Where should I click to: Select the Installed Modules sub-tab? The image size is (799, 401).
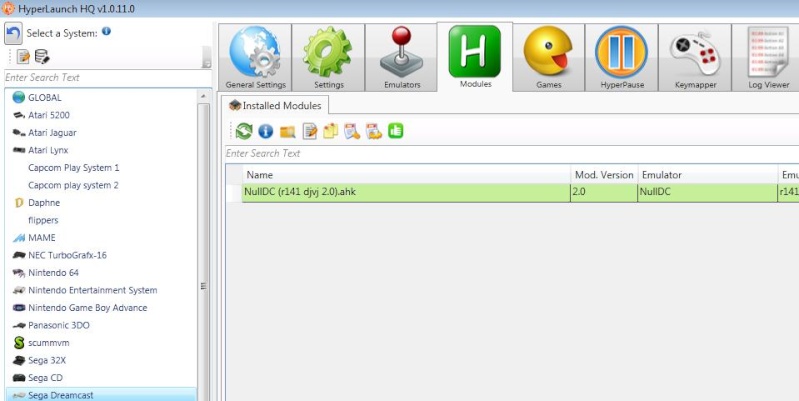pyautogui.click(x=277, y=105)
